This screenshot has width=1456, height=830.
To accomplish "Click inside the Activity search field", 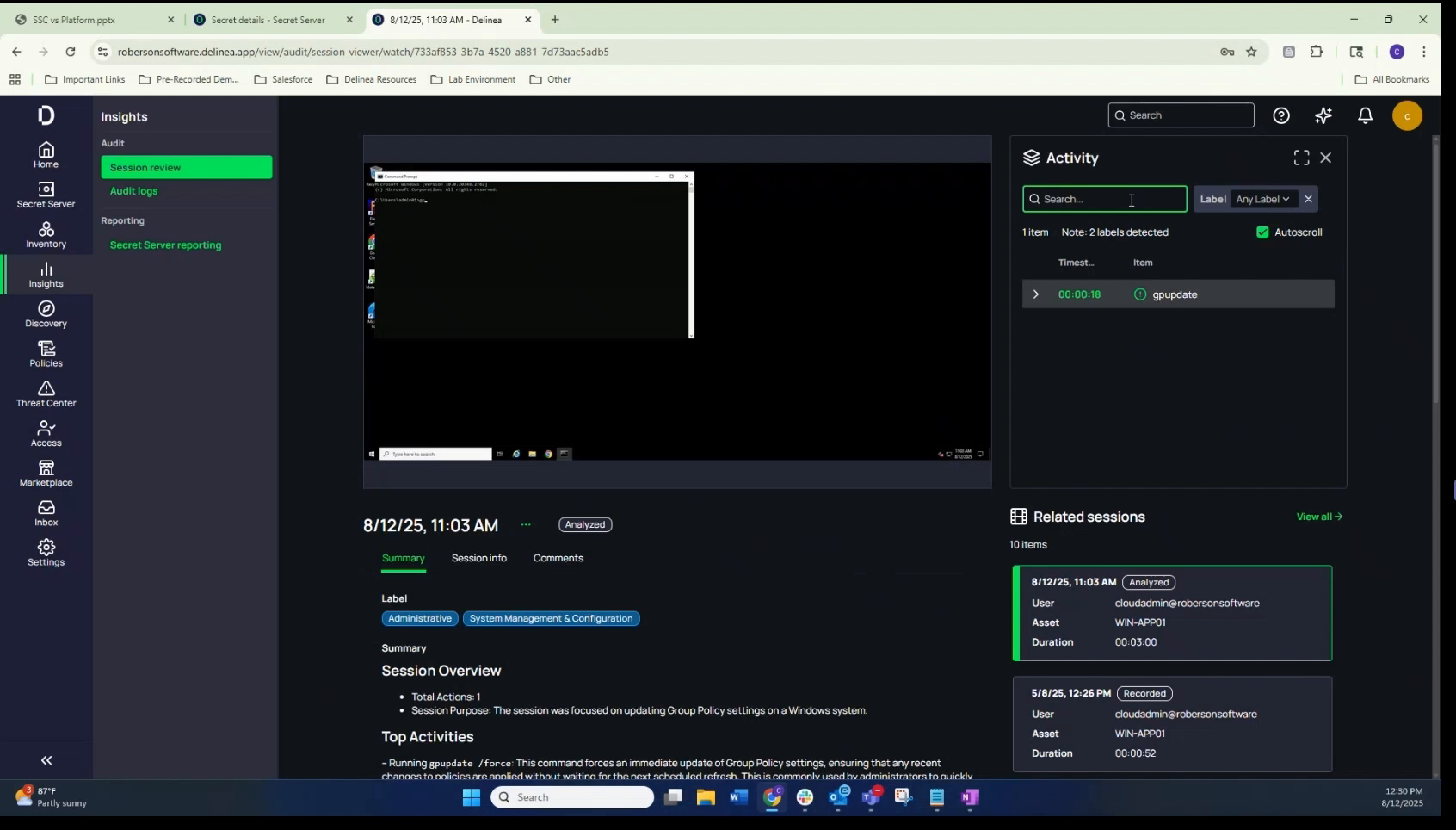I will point(1105,199).
